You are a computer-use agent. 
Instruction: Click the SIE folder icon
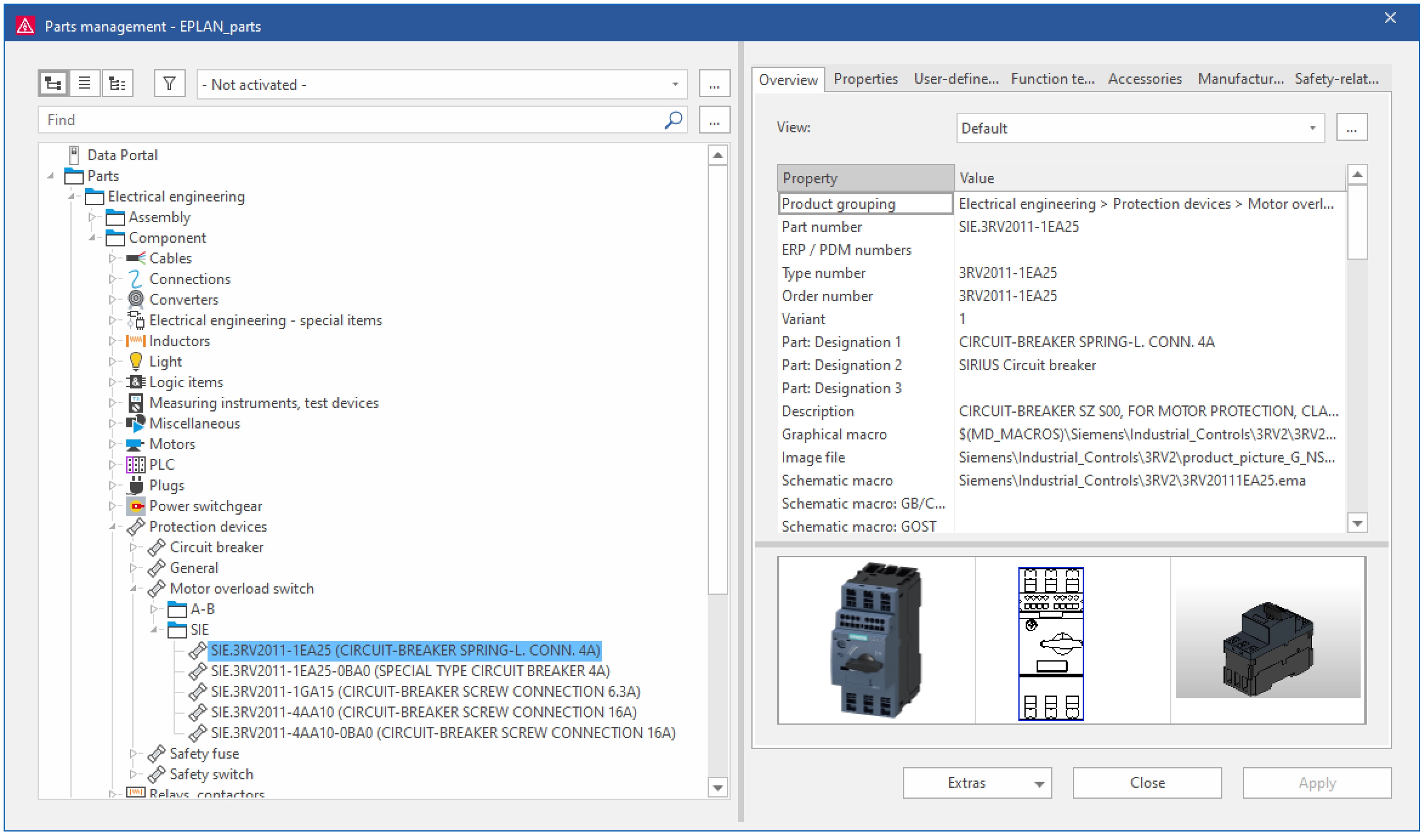(177, 630)
